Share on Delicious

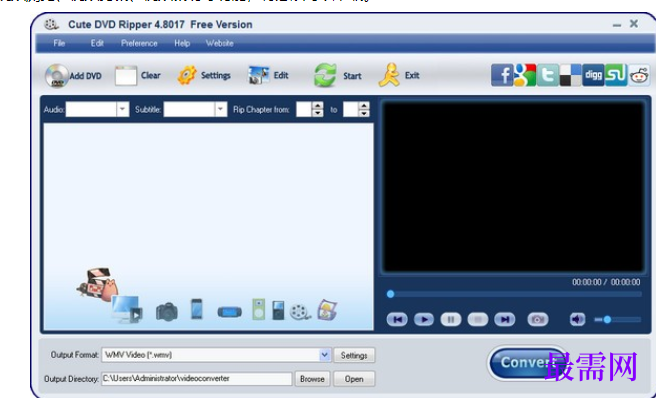pyautogui.click(x=570, y=75)
